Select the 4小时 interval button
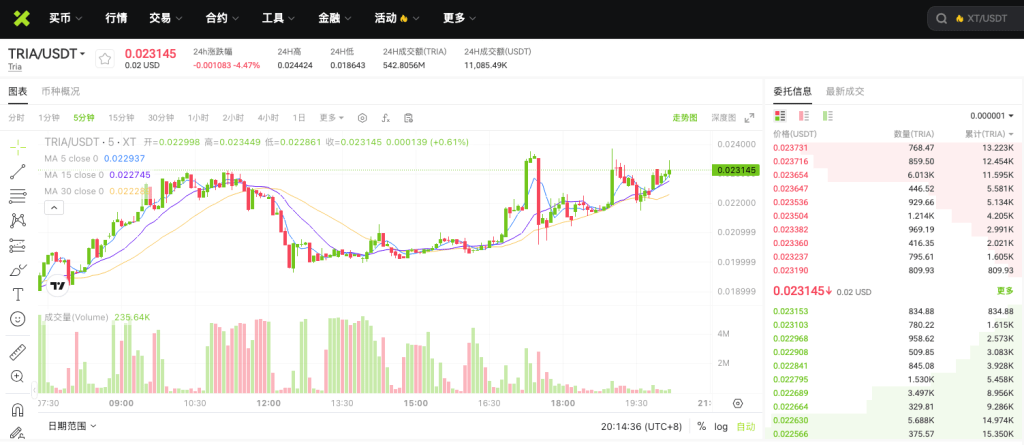Viewport: 1024px width, 445px height. pyautogui.click(x=268, y=118)
